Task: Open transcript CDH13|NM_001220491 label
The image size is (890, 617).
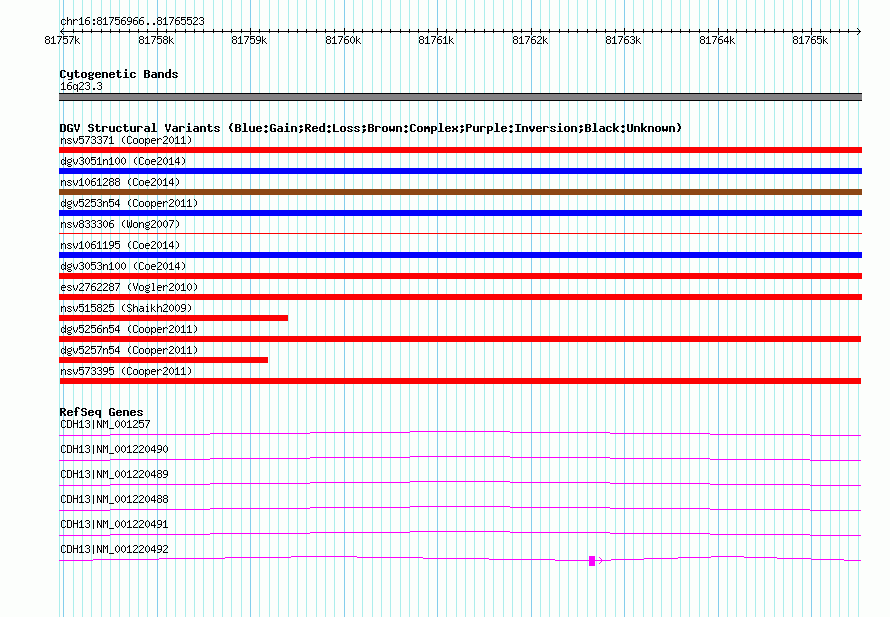Action: coord(114,524)
